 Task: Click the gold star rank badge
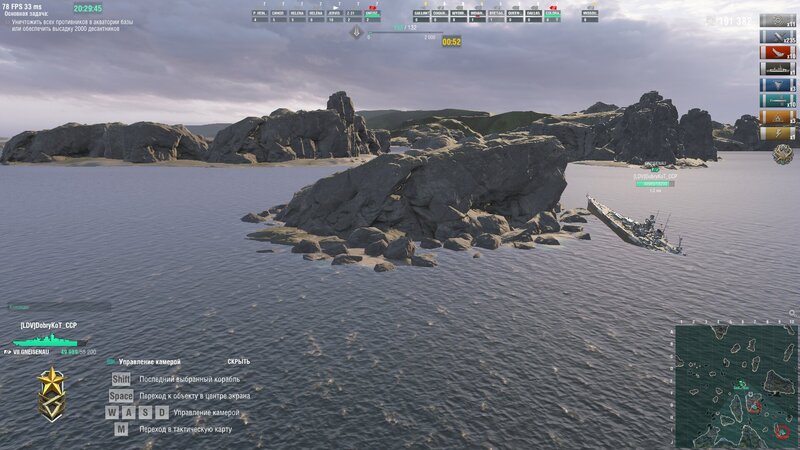[52, 394]
